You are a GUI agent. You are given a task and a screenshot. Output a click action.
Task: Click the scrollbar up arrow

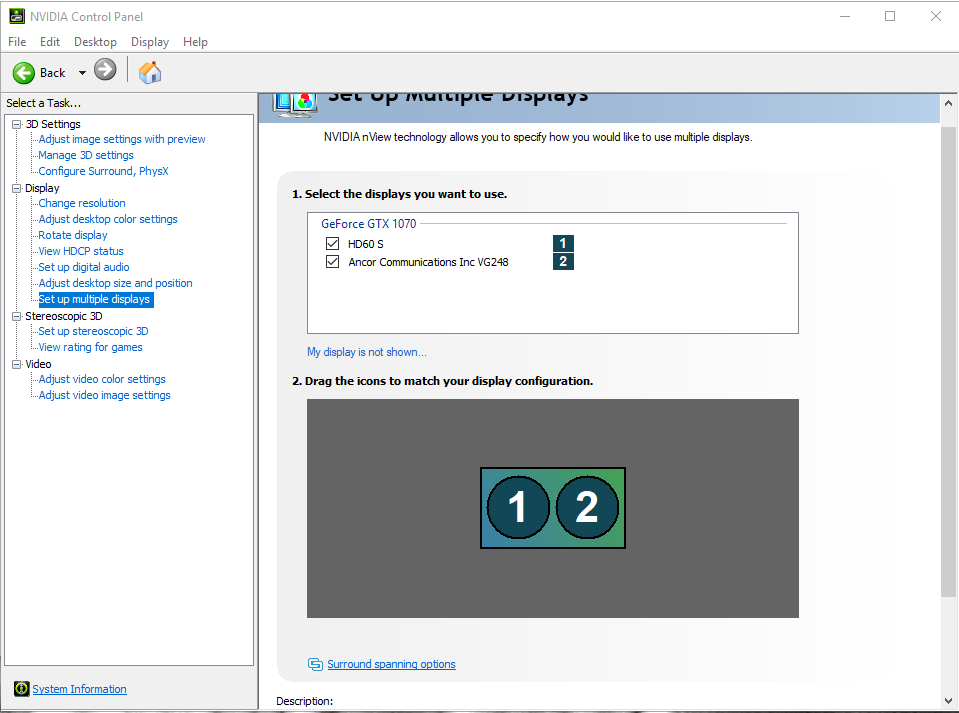coord(949,103)
